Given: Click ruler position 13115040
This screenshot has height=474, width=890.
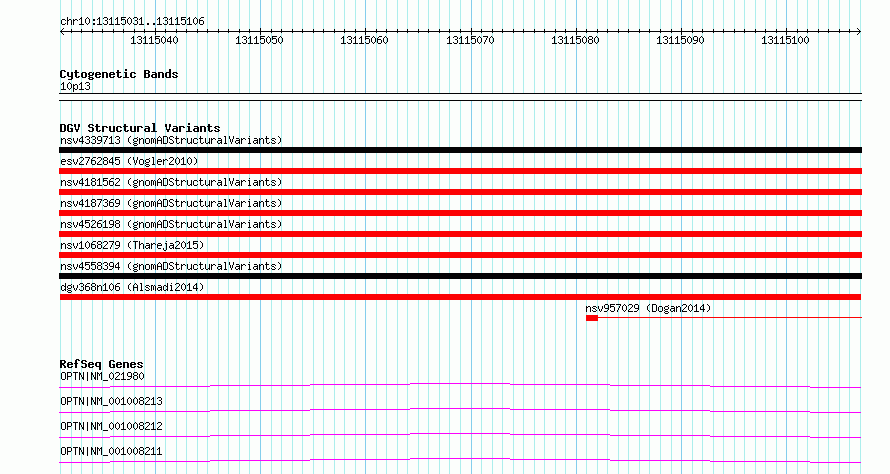Looking at the screenshot, I should [x=154, y=40].
